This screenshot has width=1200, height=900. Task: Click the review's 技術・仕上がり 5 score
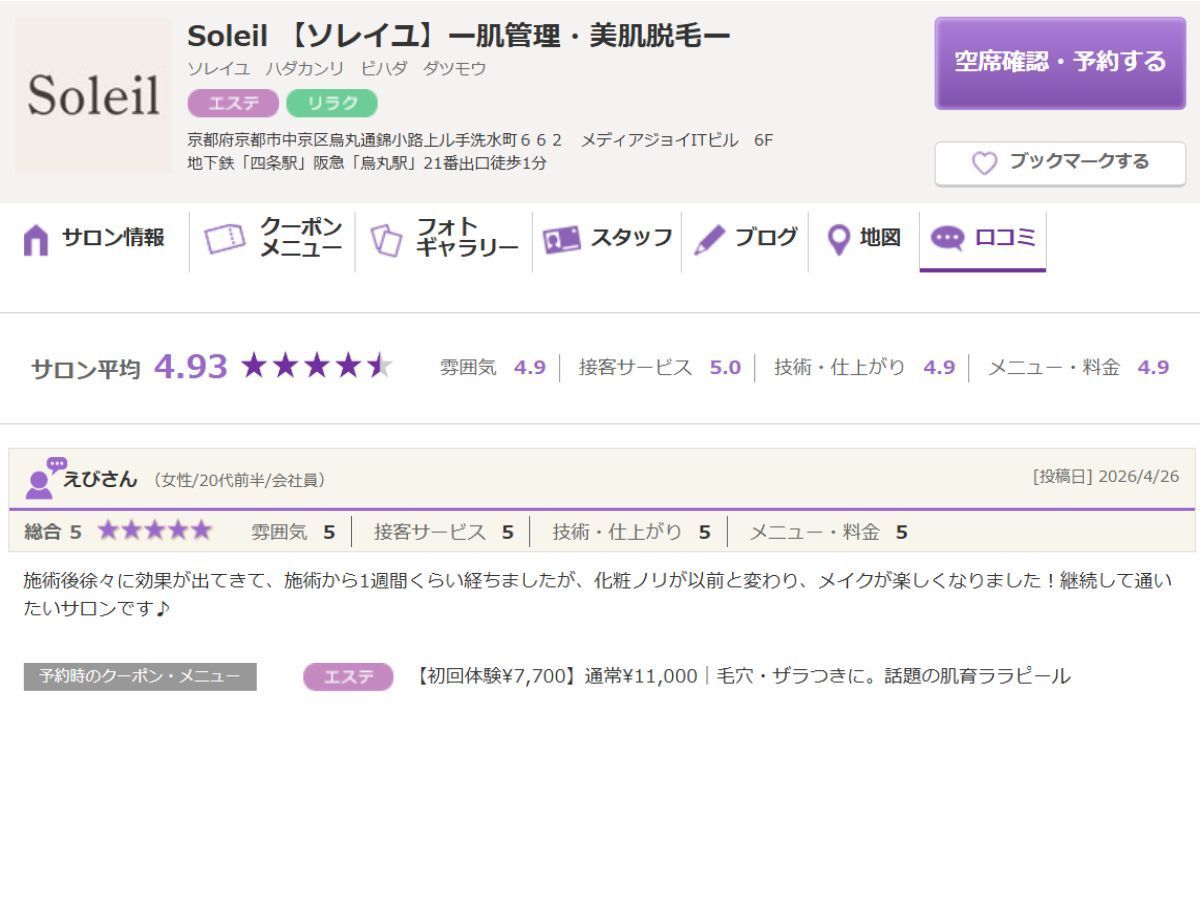tap(632, 532)
